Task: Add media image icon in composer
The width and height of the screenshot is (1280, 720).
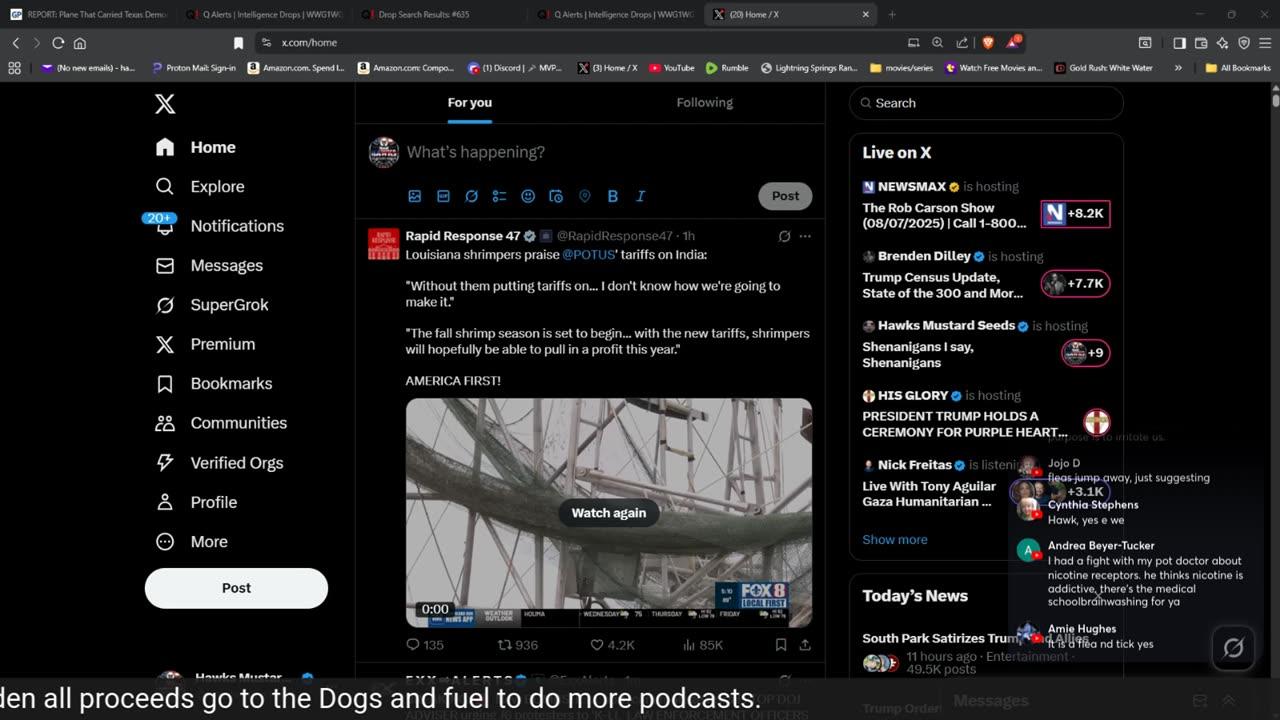Action: (x=415, y=196)
